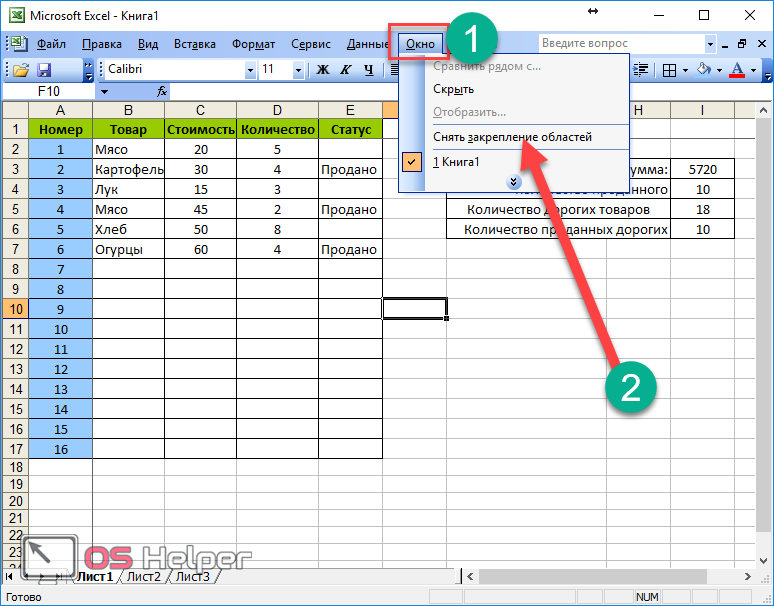Open the font size dropdown for 11
Screen dimensions: 774x606
tap(298, 70)
